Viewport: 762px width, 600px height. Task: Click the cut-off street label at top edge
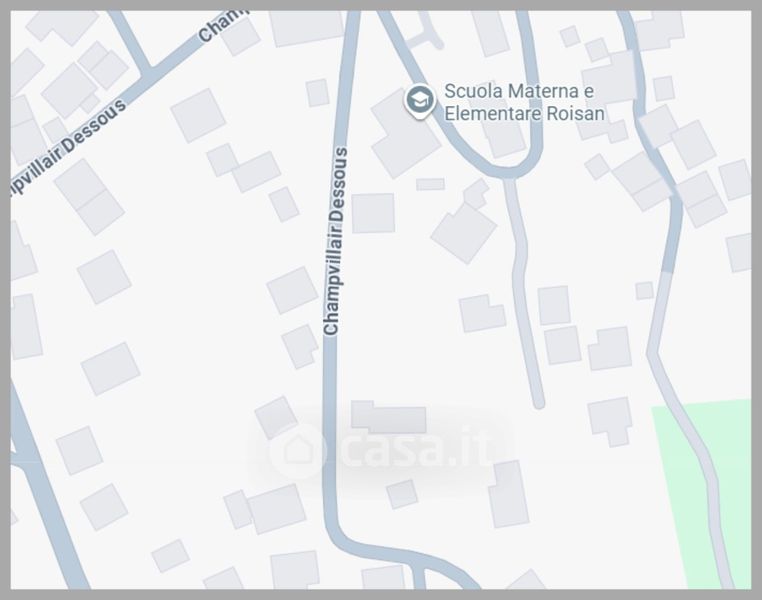(223, 25)
